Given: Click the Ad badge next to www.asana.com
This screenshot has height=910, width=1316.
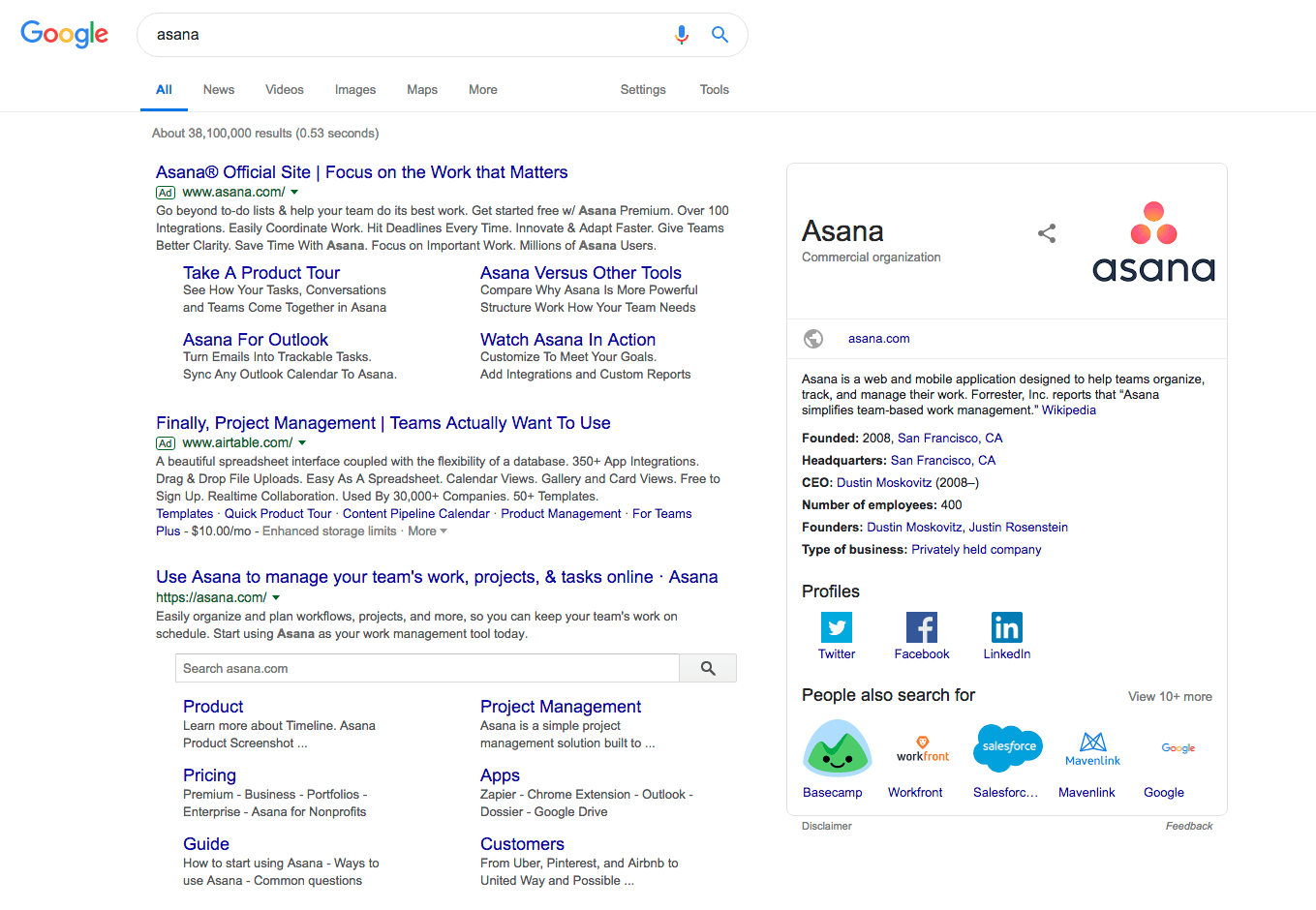Looking at the screenshot, I should (166, 193).
